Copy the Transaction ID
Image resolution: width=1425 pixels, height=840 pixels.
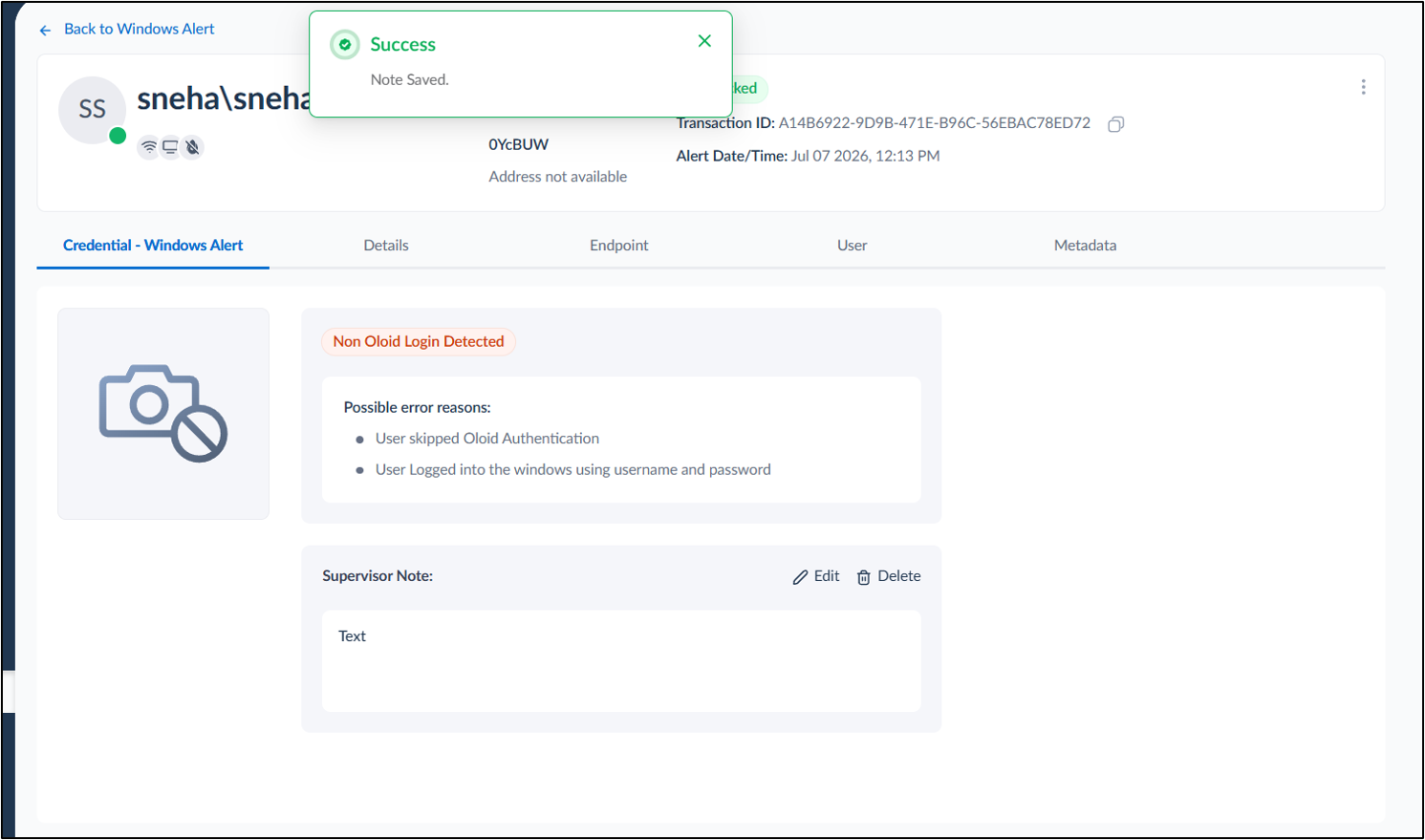coord(1115,124)
